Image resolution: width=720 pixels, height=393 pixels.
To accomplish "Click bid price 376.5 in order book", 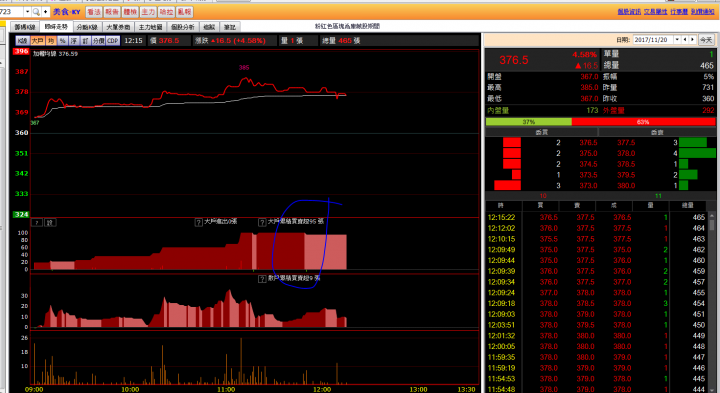I will pyautogui.click(x=588, y=143).
